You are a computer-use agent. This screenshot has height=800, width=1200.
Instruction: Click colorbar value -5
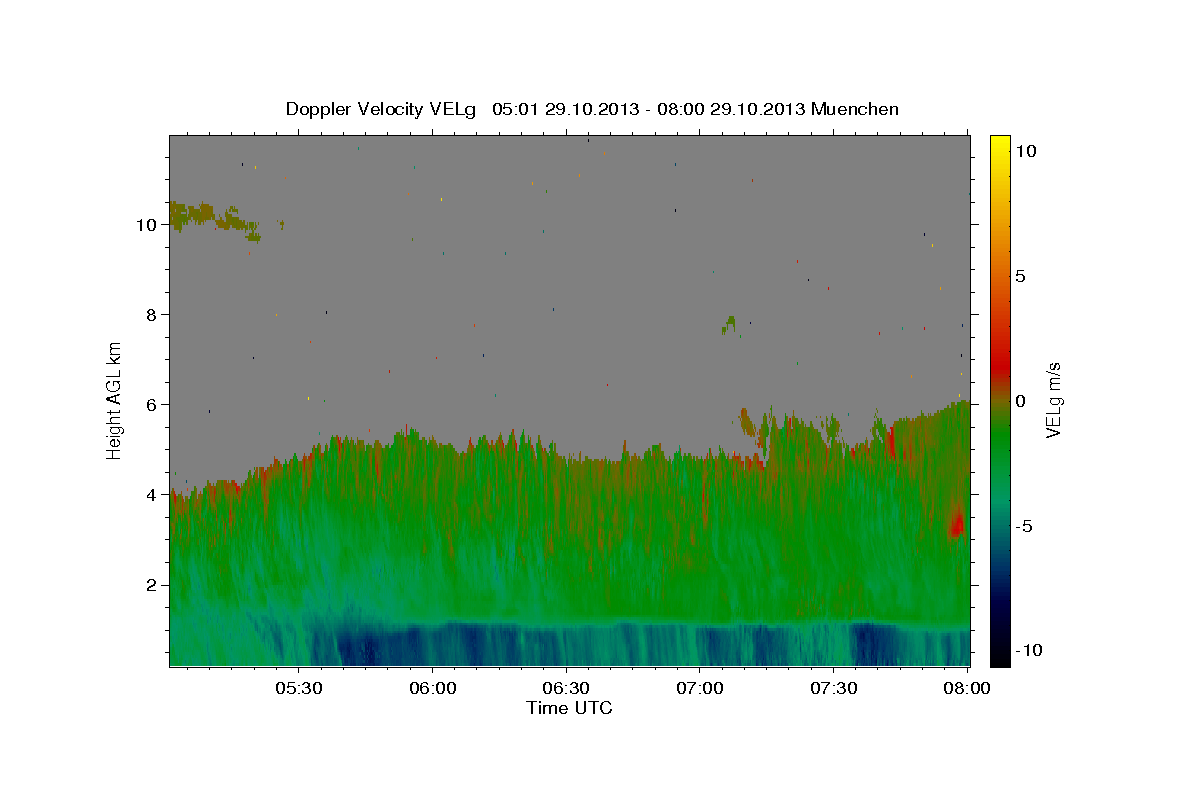tap(1024, 526)
